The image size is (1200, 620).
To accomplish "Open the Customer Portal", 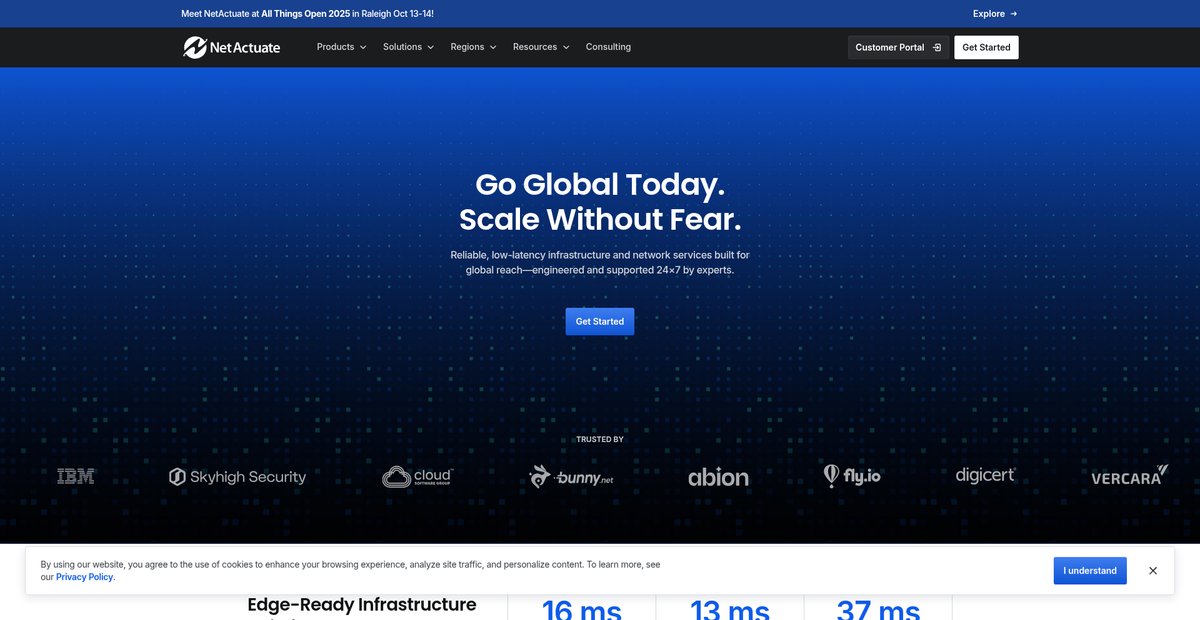I will [898, 47].
